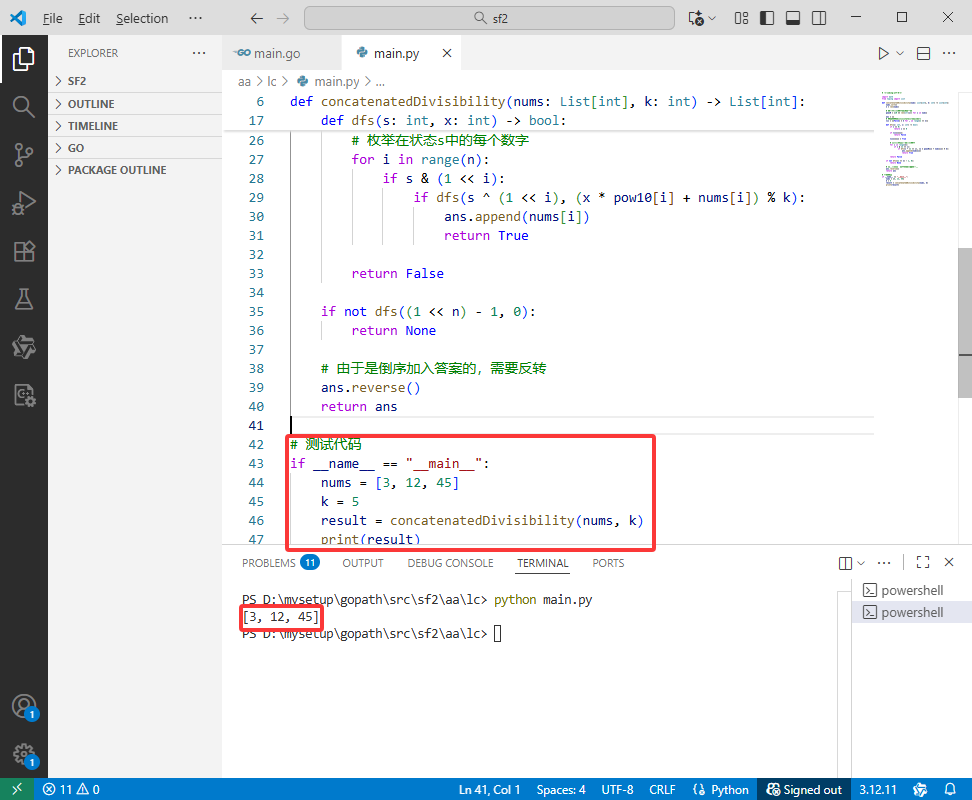Open the split terminal dropdown arrow
The height and width of the screenshot is (800, 972).
pyautogui.click(x=861, y=563)
